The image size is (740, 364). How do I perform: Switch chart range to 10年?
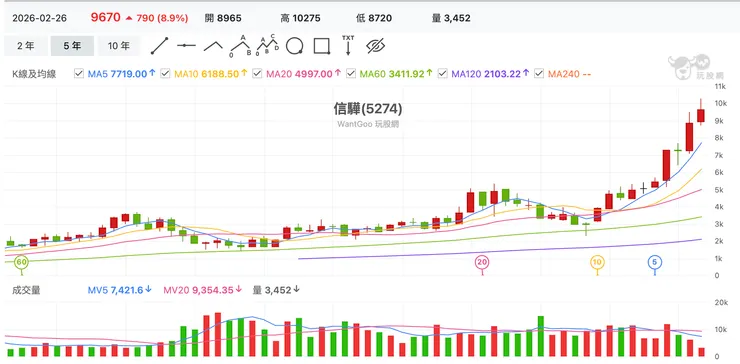pos(118,46)
